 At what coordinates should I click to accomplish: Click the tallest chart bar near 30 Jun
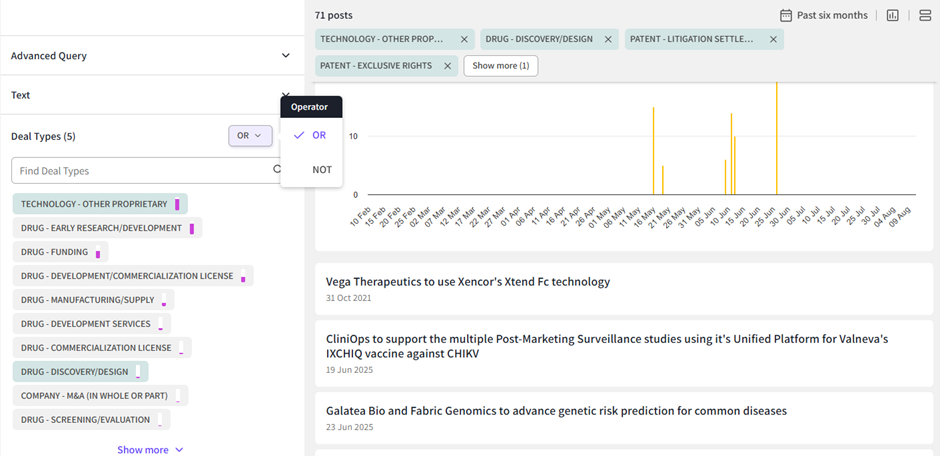pyautogui.click(x=776, y=140)
